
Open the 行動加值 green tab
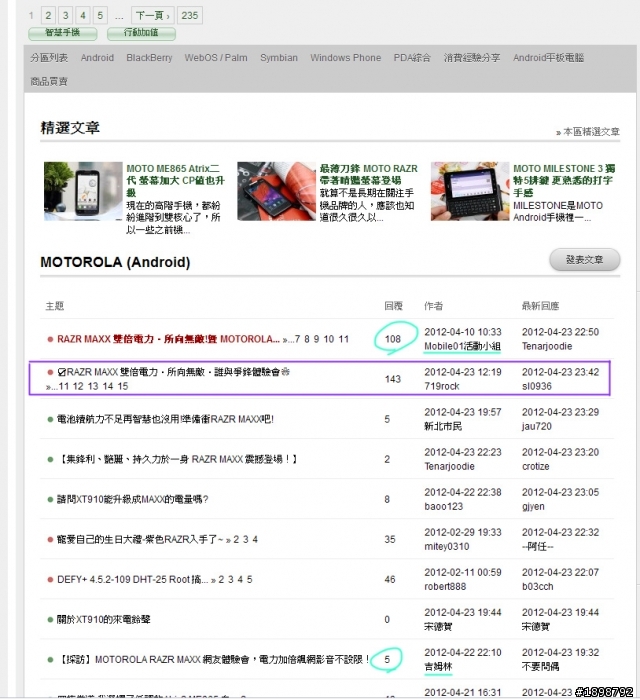(141, 33)
